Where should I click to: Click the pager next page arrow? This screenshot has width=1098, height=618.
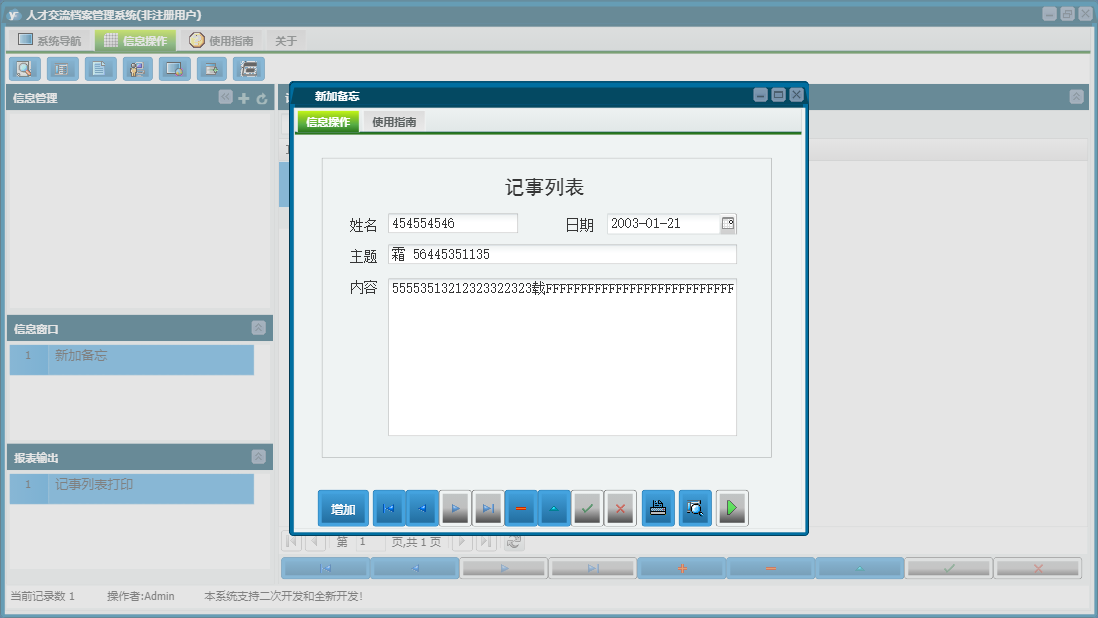point(462,542)
